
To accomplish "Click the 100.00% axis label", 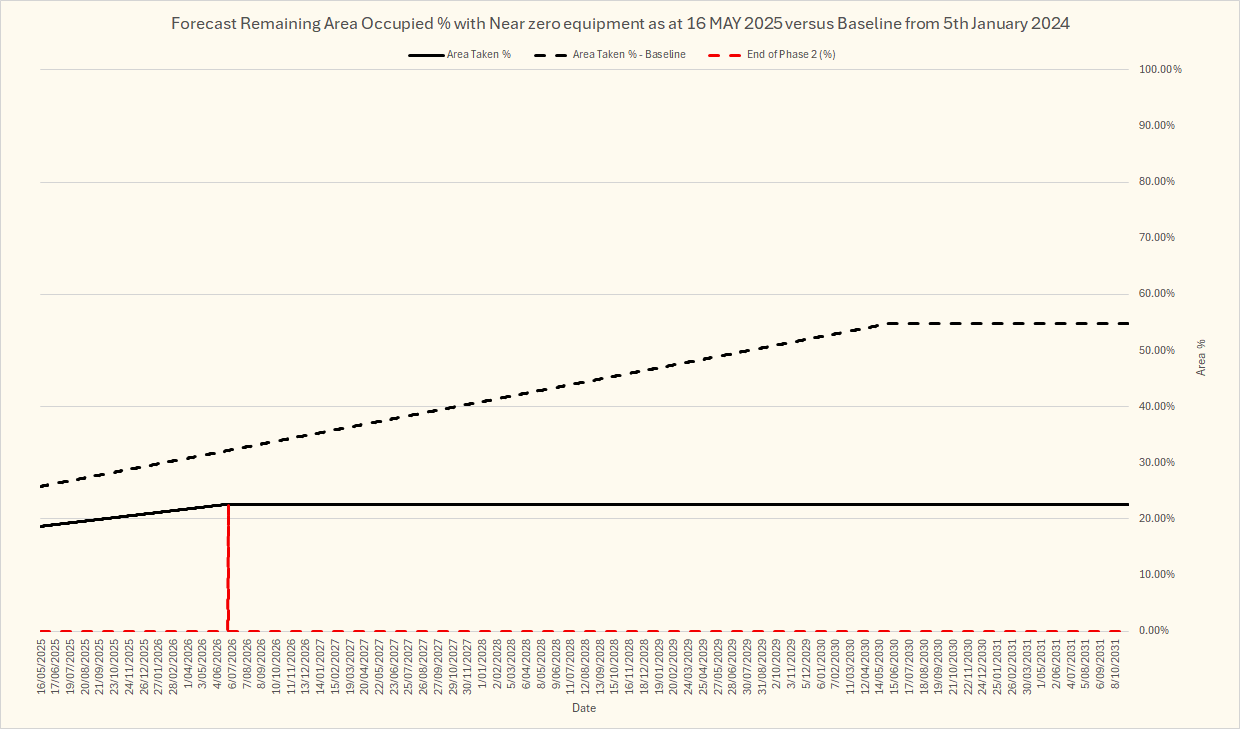I will coord(1160,70).
